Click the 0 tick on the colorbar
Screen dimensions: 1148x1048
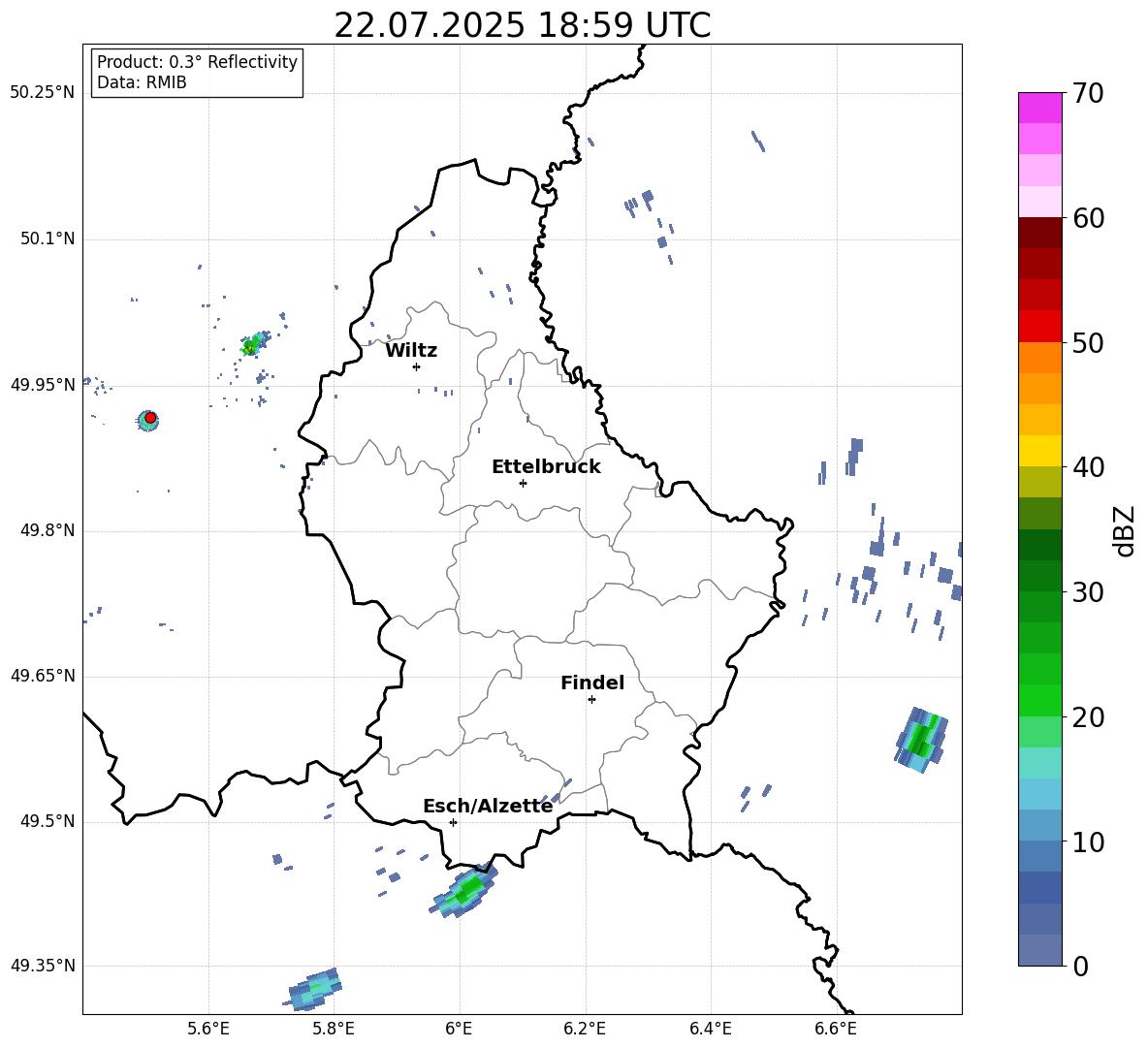tap(1081, 966)
